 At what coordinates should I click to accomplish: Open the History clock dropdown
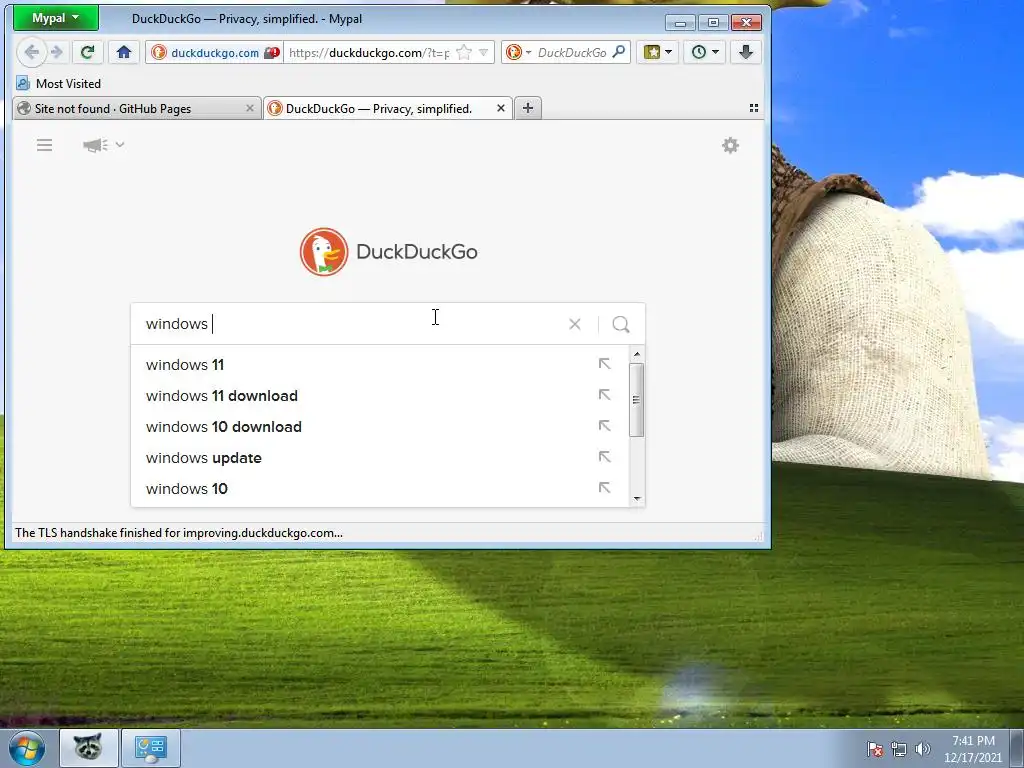point(705,52)
